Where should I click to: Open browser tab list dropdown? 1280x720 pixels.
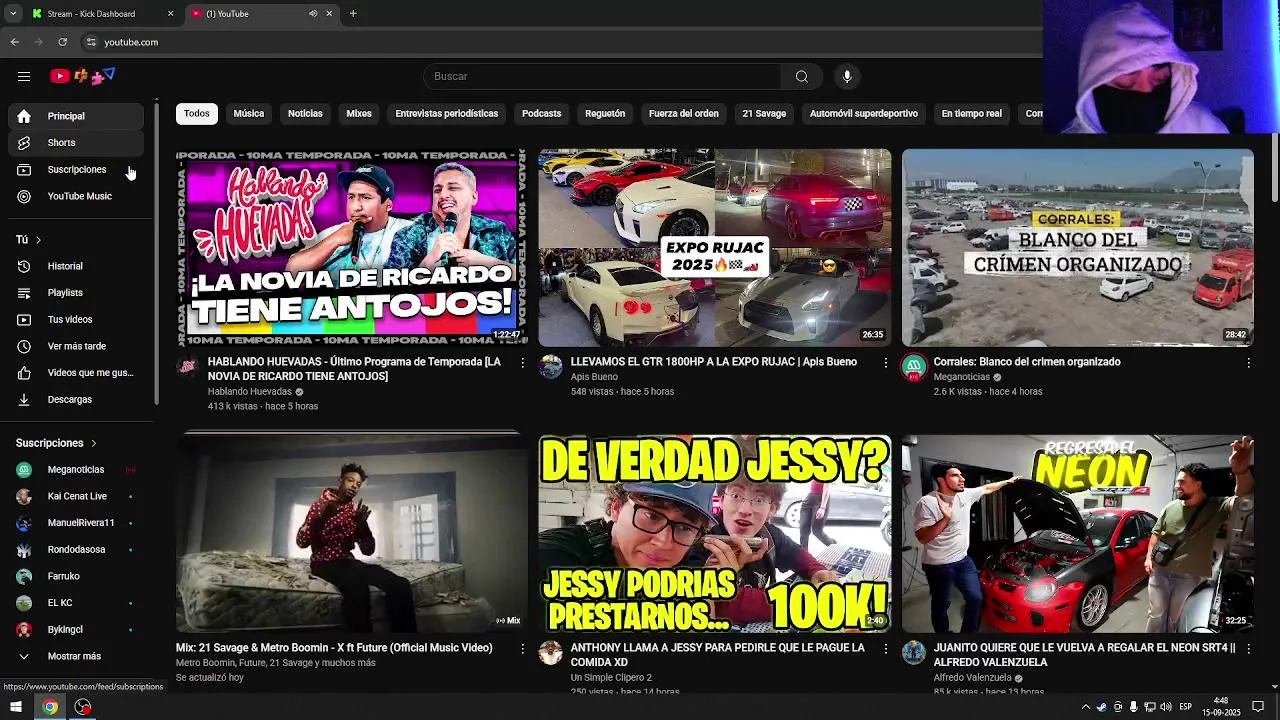(13, 14)
